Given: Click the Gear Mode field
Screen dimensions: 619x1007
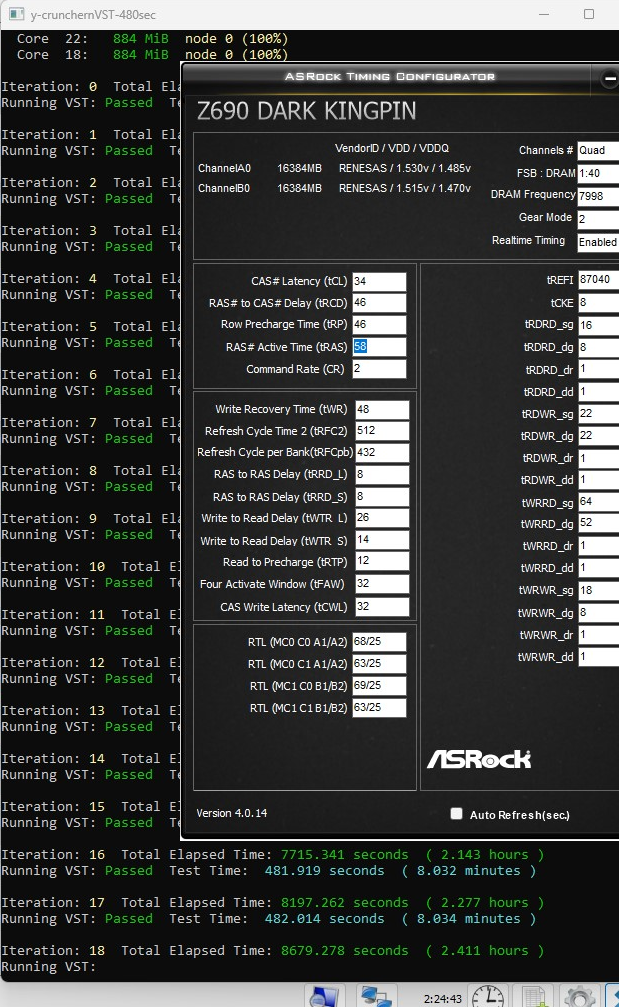Looking at the screenshot, I should click(598, 218).
